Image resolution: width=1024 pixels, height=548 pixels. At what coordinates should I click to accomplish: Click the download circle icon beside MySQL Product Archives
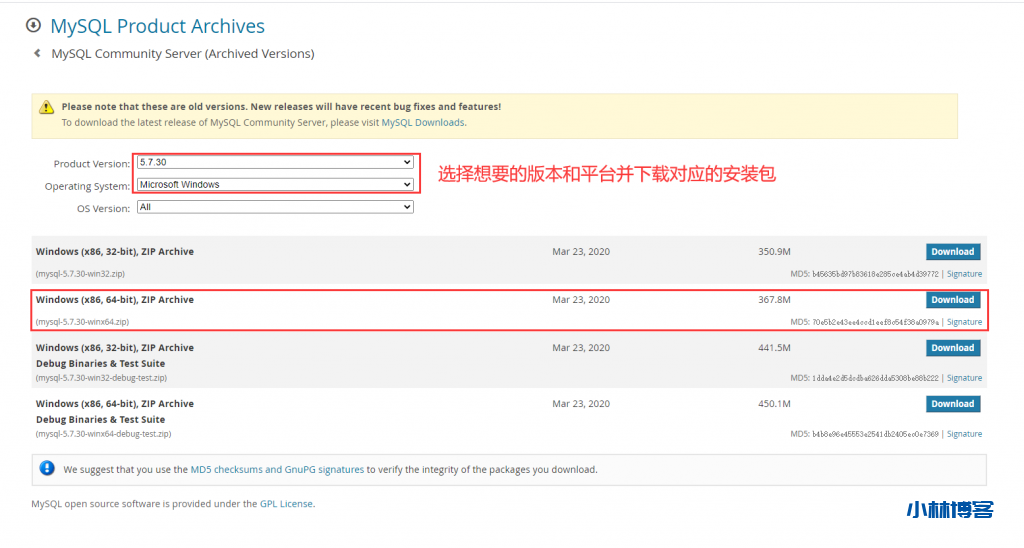point(33,25)
